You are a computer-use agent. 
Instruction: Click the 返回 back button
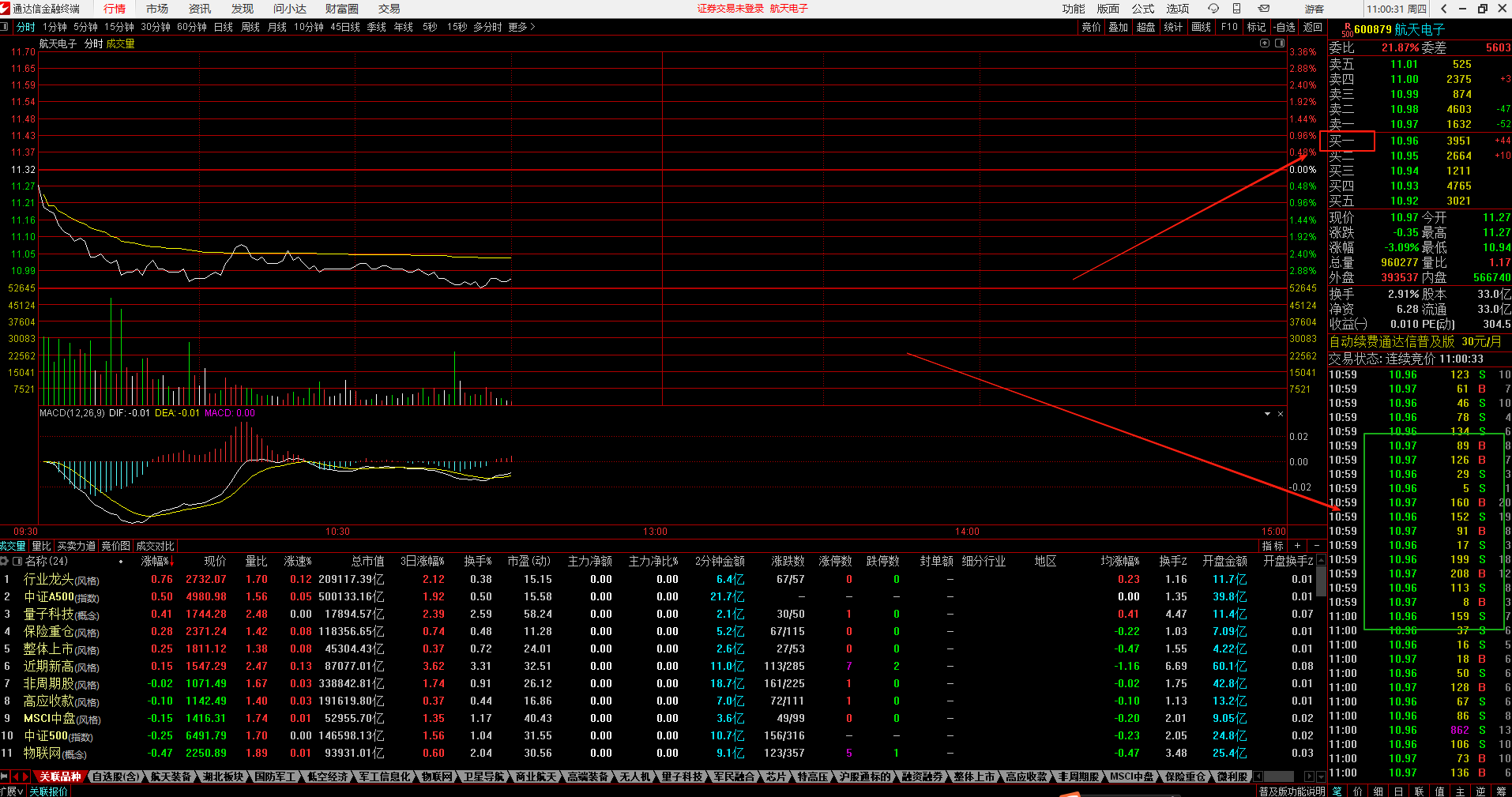(1312, 27)
